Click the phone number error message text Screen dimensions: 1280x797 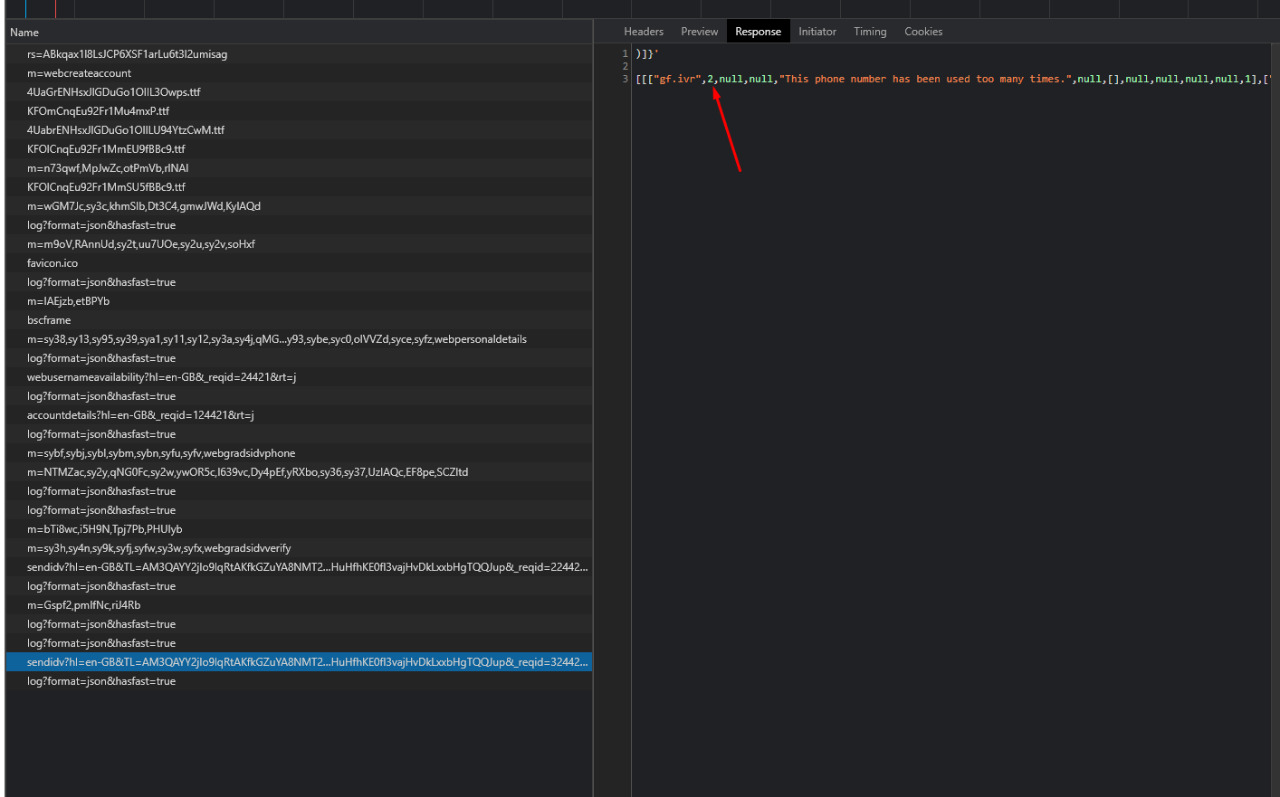[x=926, y=79]
